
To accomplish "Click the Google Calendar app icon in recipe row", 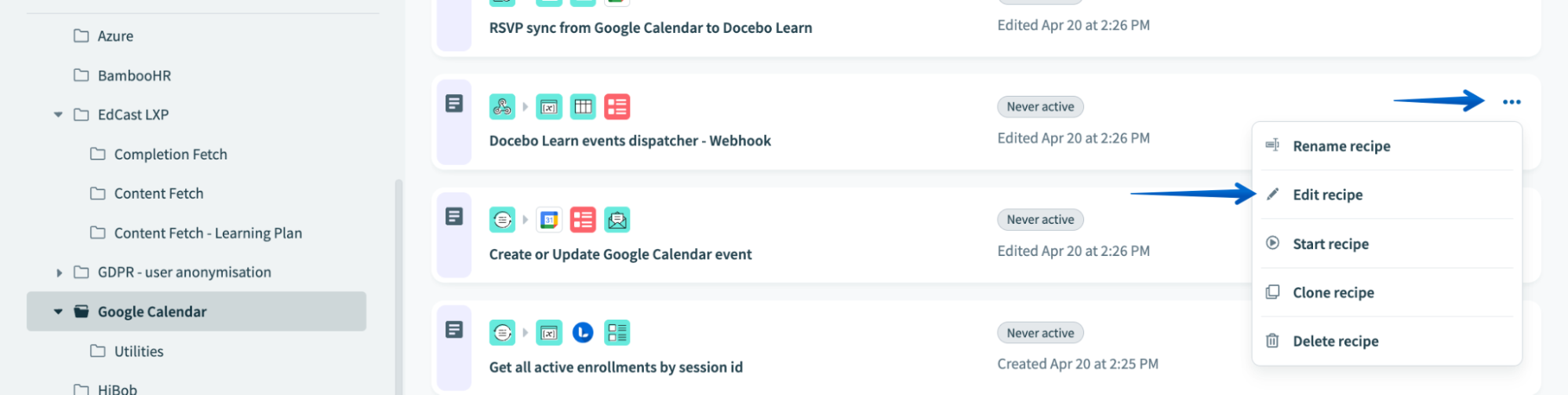I will 549,220.
